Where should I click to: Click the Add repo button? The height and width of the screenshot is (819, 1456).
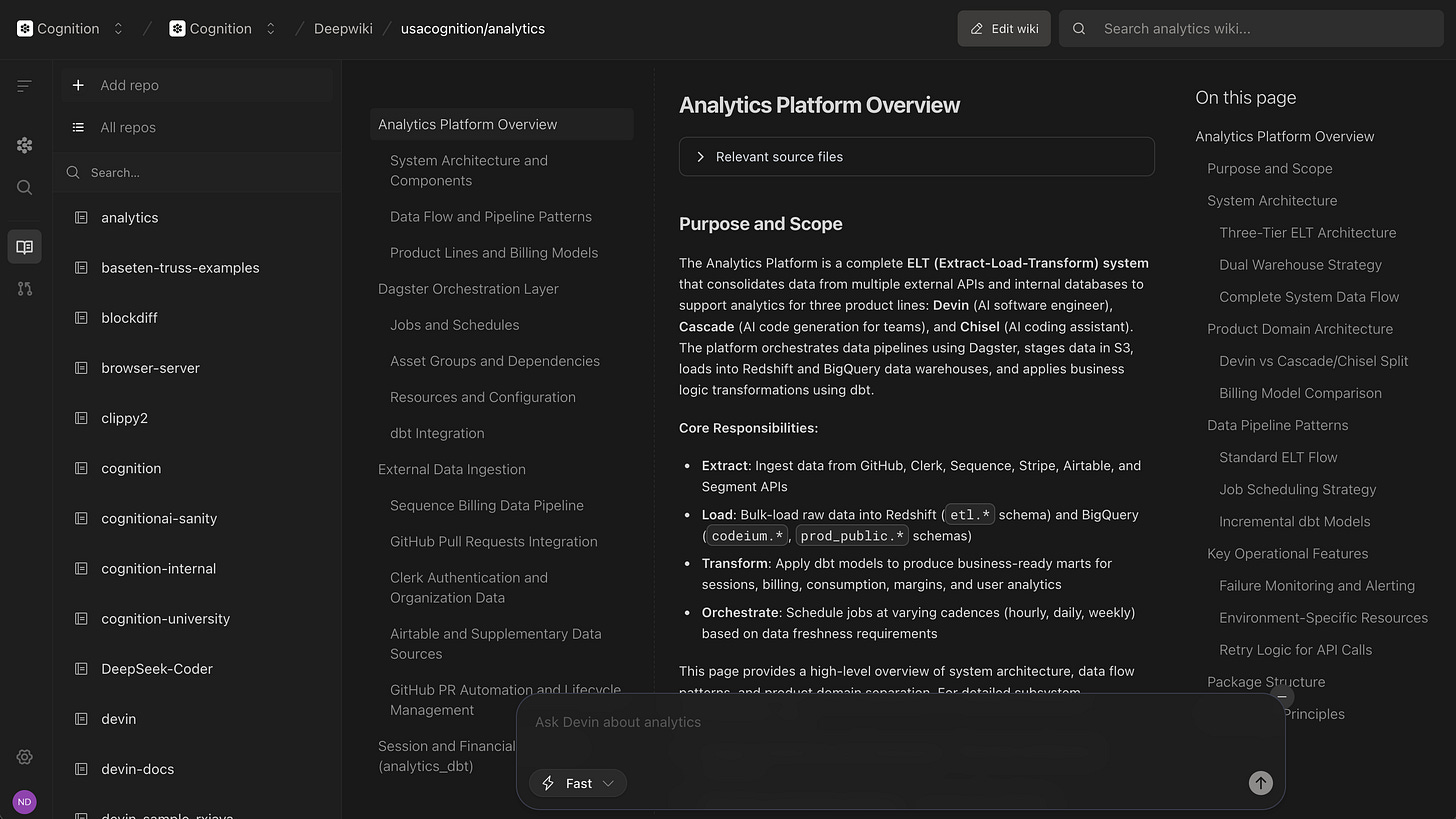point(197,85)
